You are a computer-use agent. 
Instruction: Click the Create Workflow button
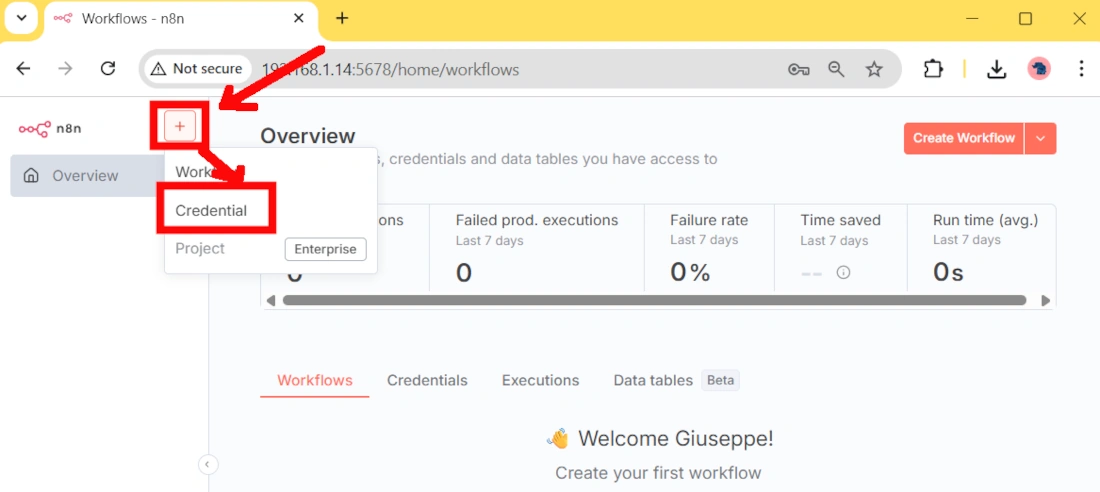click(964, 138)
